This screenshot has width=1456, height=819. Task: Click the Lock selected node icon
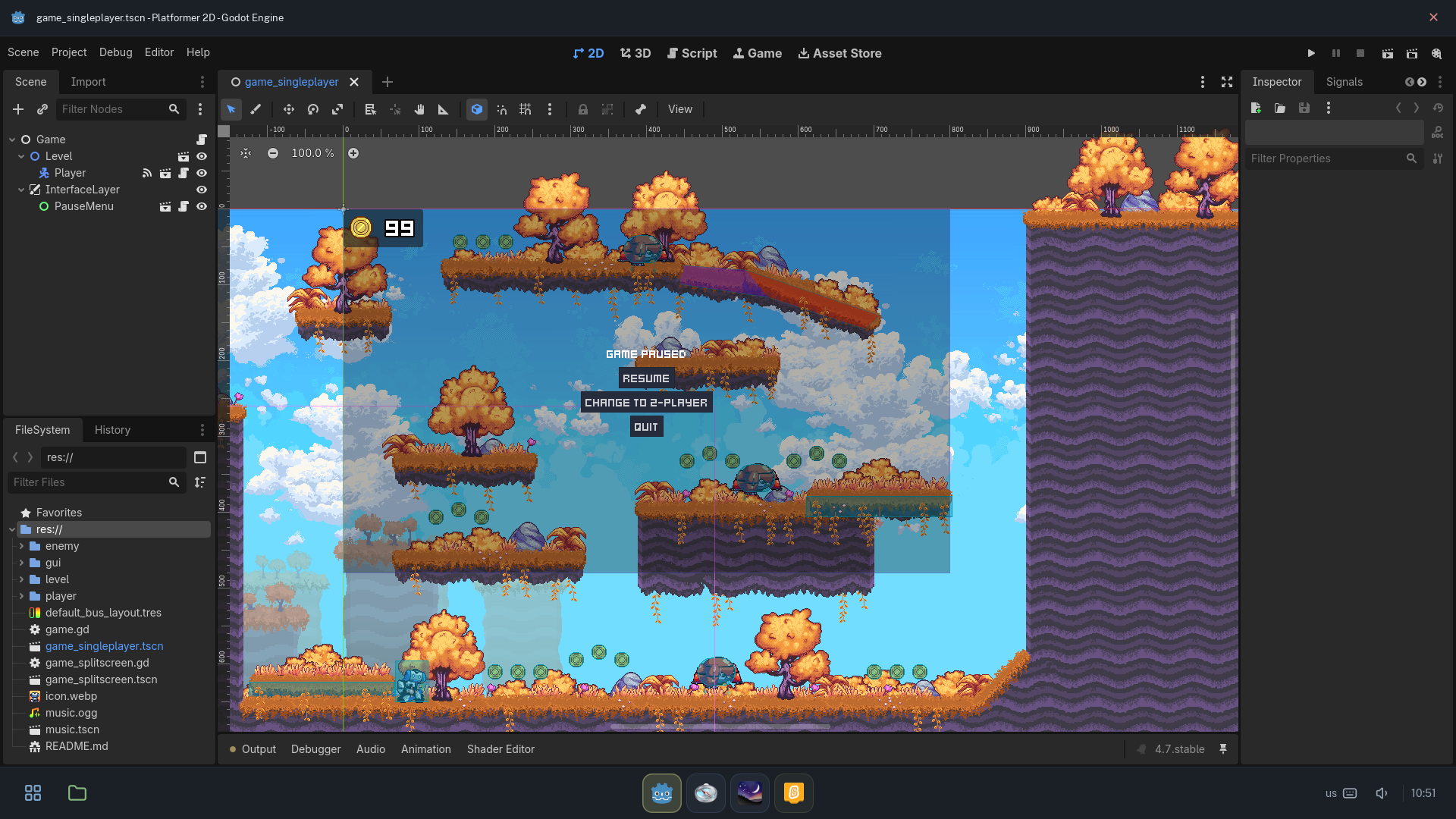point(583,109)
